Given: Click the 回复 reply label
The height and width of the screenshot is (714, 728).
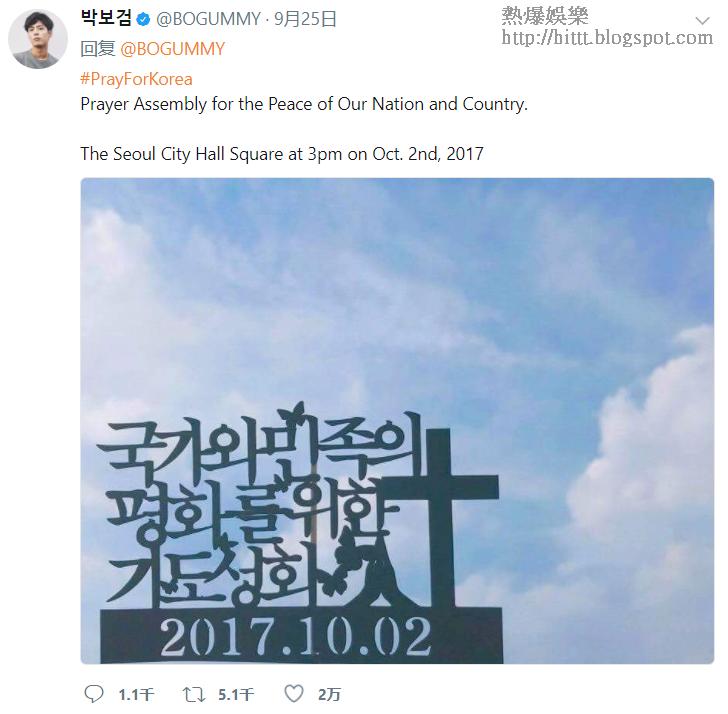Looking at the screenshot, I should [x=98, y=49].
